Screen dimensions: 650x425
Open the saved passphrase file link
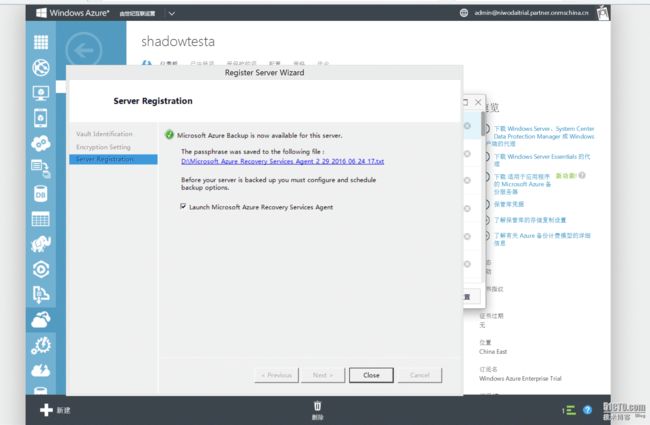point(283,161)
